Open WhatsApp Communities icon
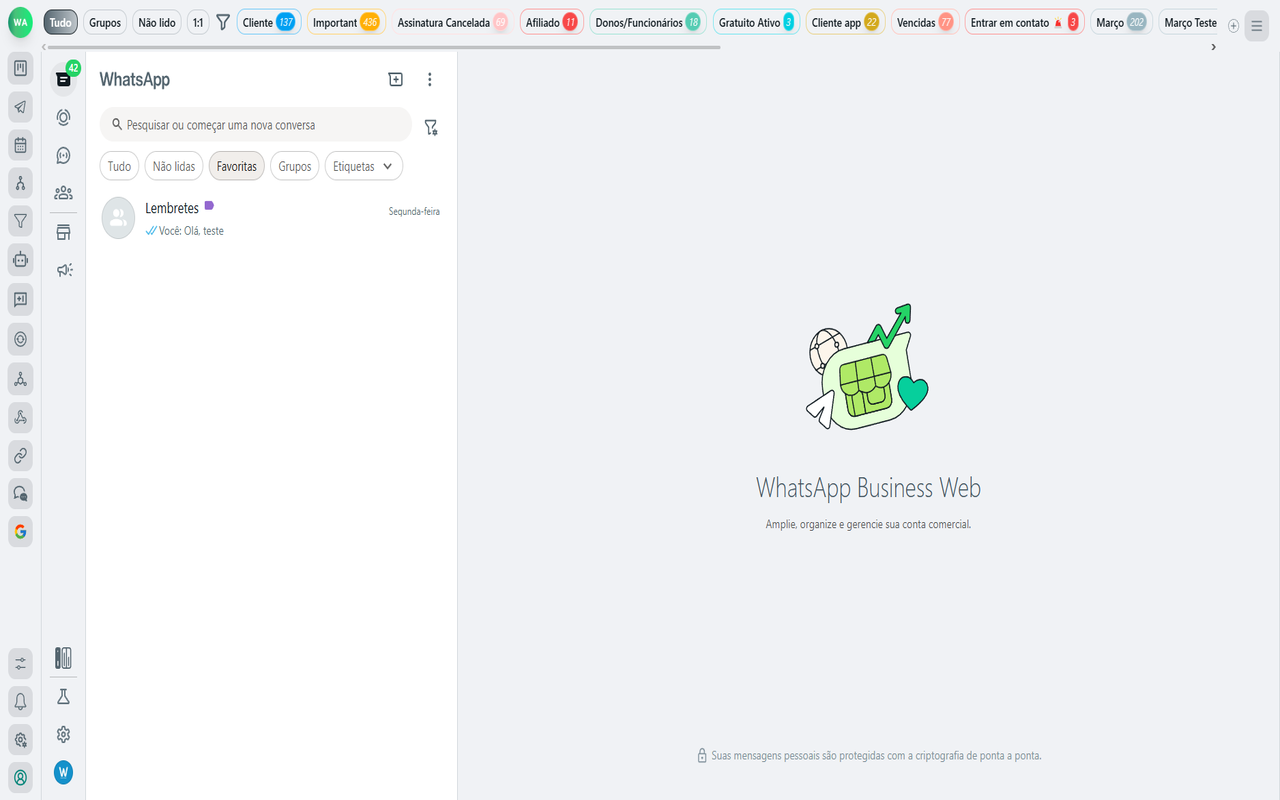Viewport: 1280px width, 800px height. click(x=64, y=193)
